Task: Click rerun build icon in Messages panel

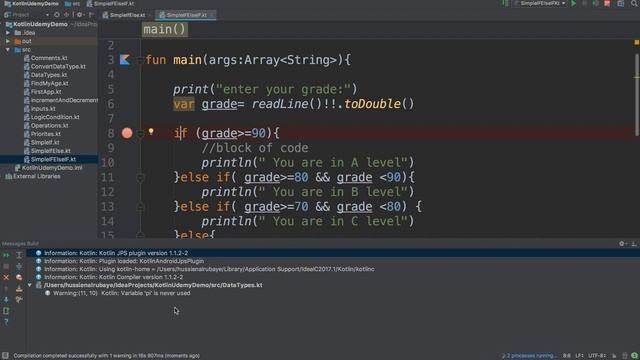Action: click(6, 255)
